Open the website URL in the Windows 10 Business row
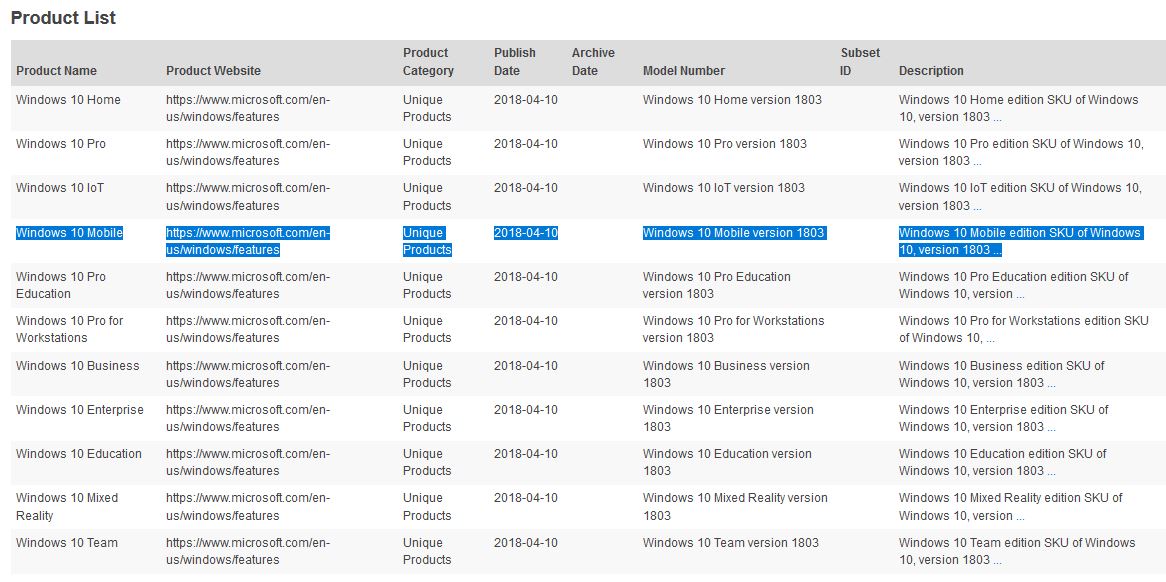This screenshot has width=1166, height=582. 248,374
